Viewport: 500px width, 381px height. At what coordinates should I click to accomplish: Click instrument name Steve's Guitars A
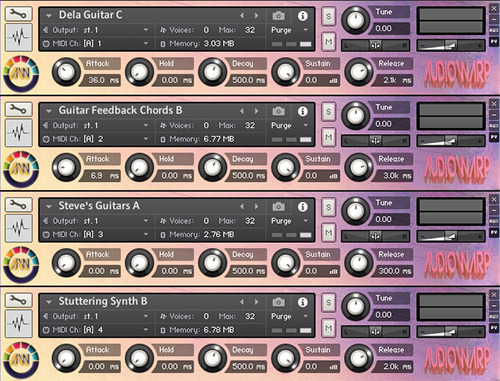point(99,206)
